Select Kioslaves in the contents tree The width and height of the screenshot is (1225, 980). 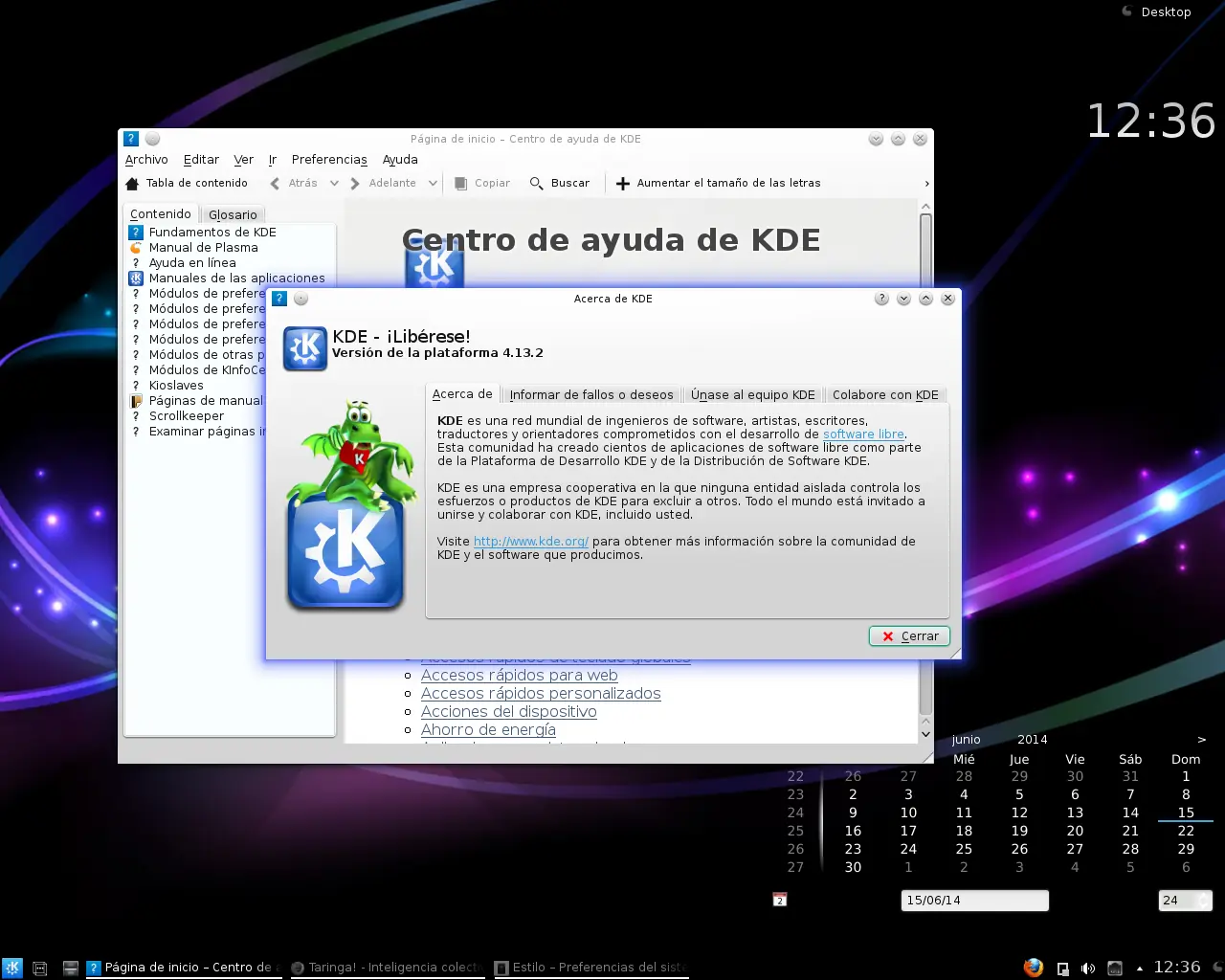176,386
